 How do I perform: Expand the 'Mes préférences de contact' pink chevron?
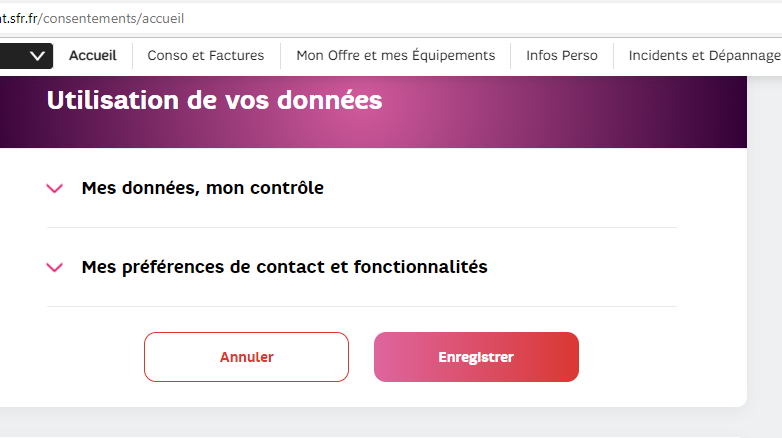click(55, 268)
